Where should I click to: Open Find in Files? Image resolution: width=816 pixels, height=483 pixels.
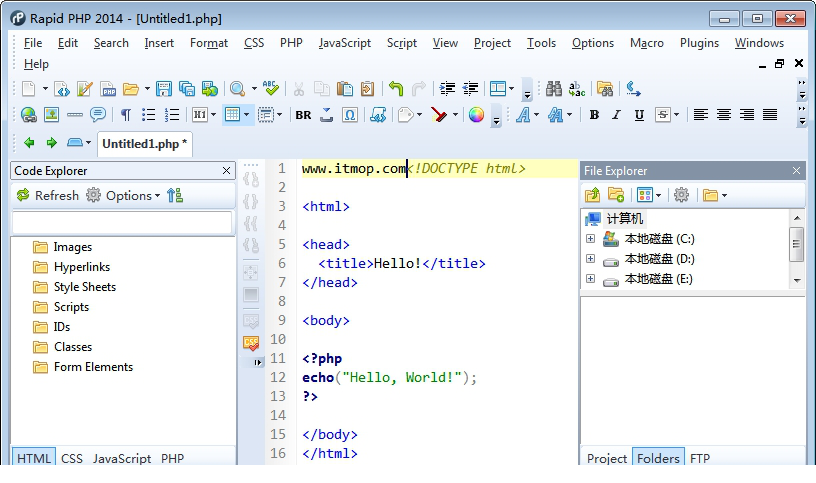605,89
